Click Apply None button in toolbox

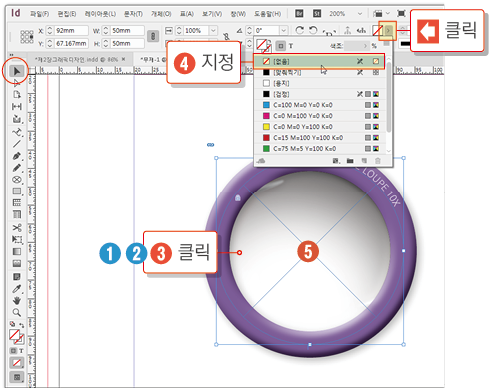[x=17, y=363]
